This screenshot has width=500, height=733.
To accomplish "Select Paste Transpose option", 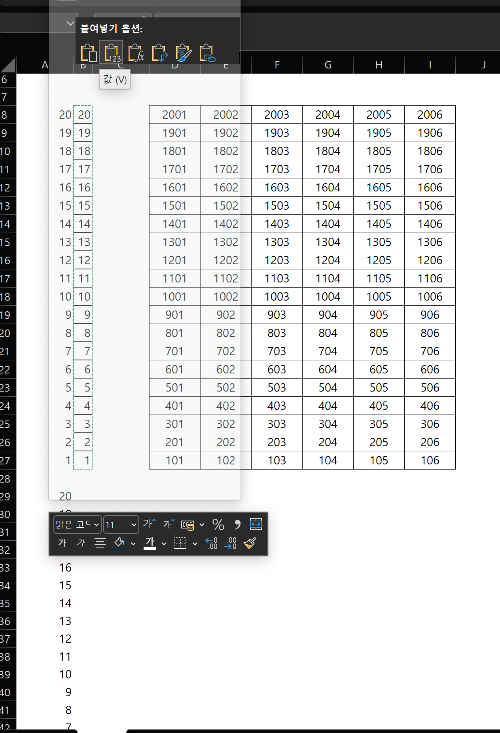I will [x=159, y=53].
